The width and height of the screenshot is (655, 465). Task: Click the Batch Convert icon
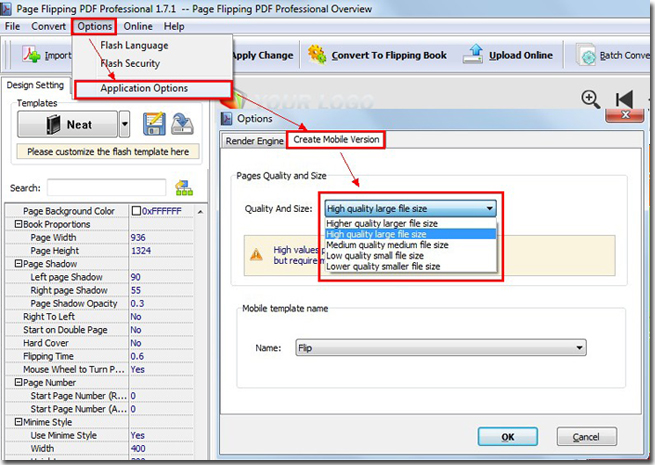586,55
